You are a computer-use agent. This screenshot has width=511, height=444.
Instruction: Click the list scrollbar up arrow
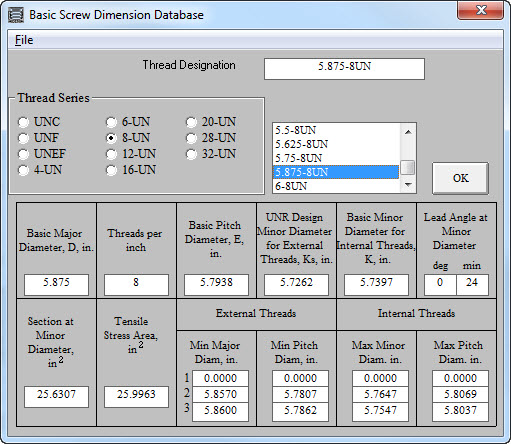click(x=408, y=132)
